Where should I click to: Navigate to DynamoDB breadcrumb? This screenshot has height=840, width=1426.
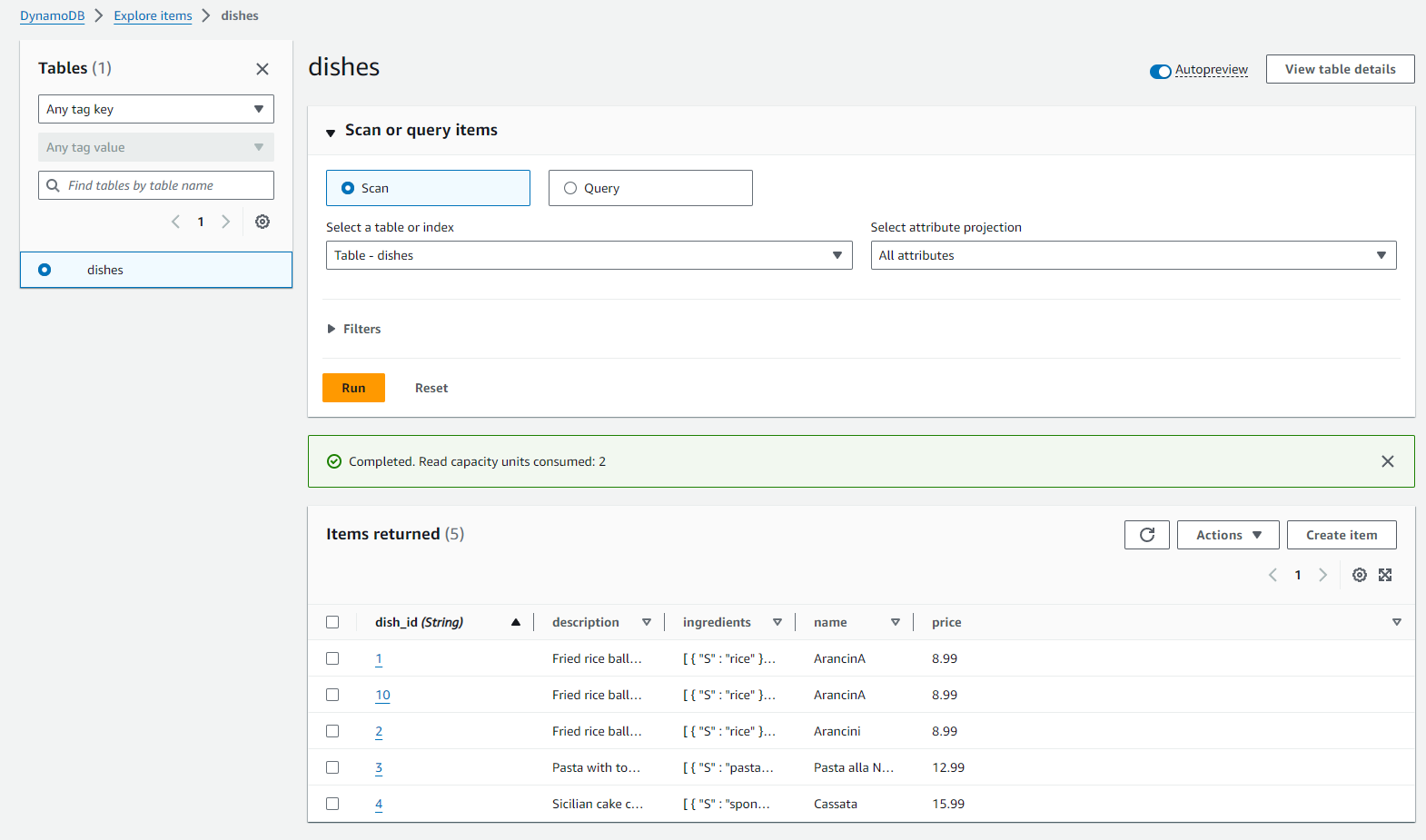[x=53, y=15]
